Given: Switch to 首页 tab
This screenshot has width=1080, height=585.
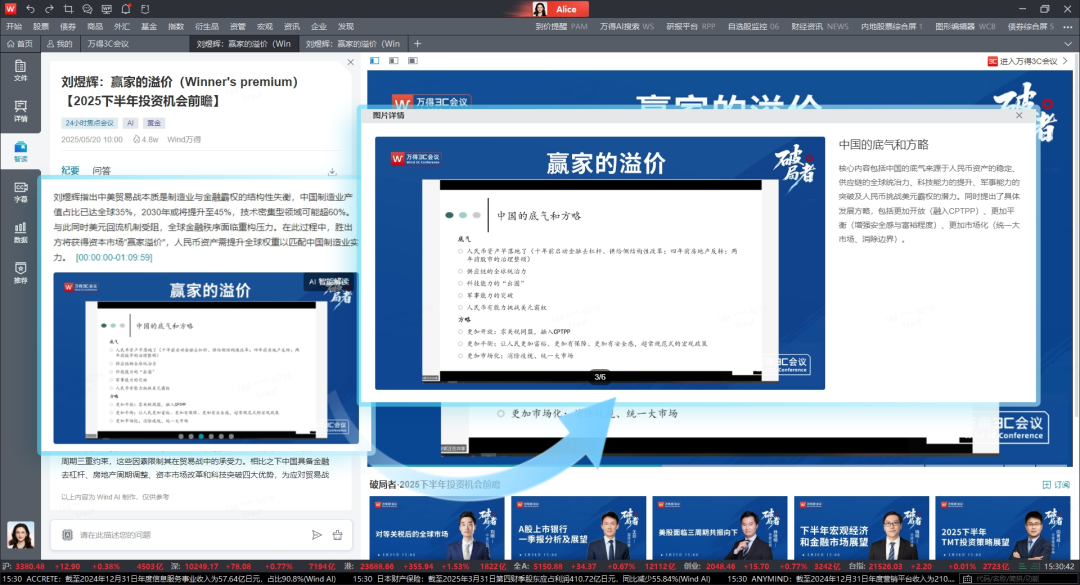Looking at the screenshot, I should click(x=20, y=43).
